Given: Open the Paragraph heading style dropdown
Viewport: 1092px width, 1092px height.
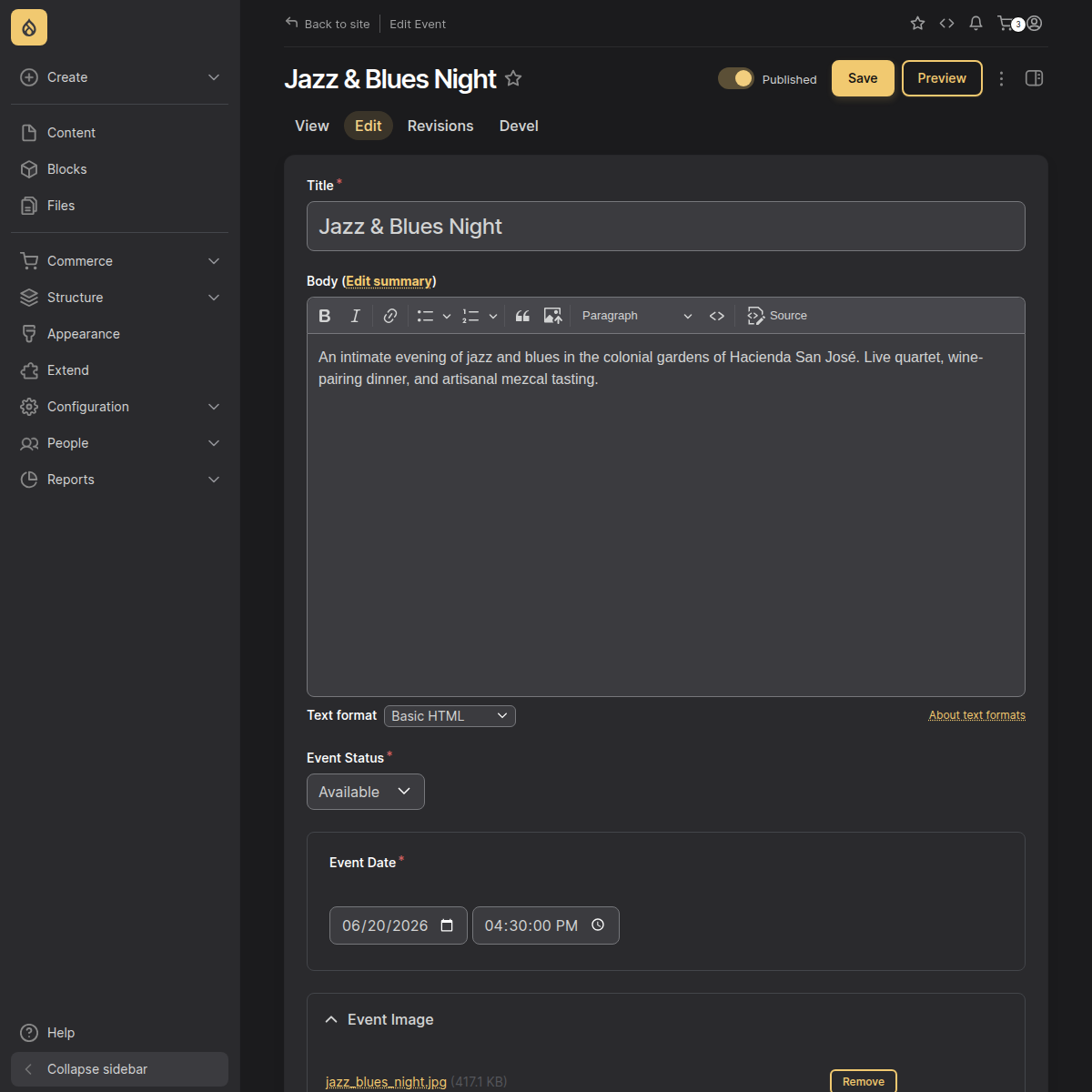Looking at the screenshot, I should 637,316.
